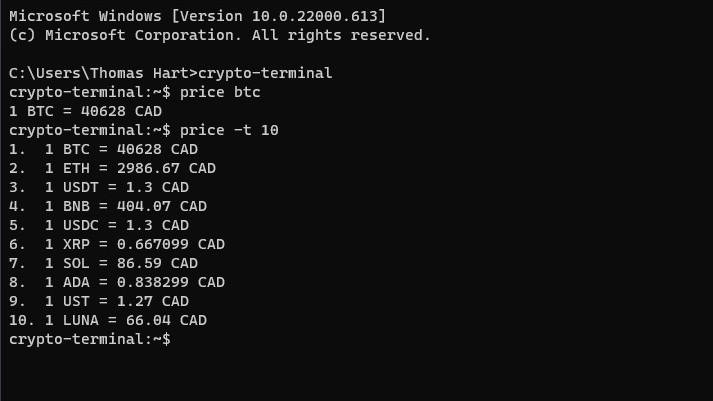Select the USDC price row
713x401 pixels.
click(98, 225)
